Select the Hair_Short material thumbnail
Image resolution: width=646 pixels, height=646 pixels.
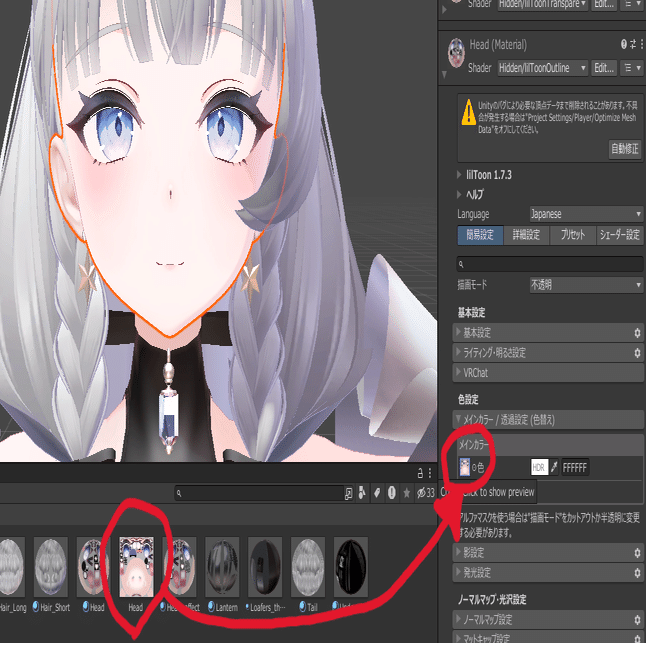coord(51,567)
